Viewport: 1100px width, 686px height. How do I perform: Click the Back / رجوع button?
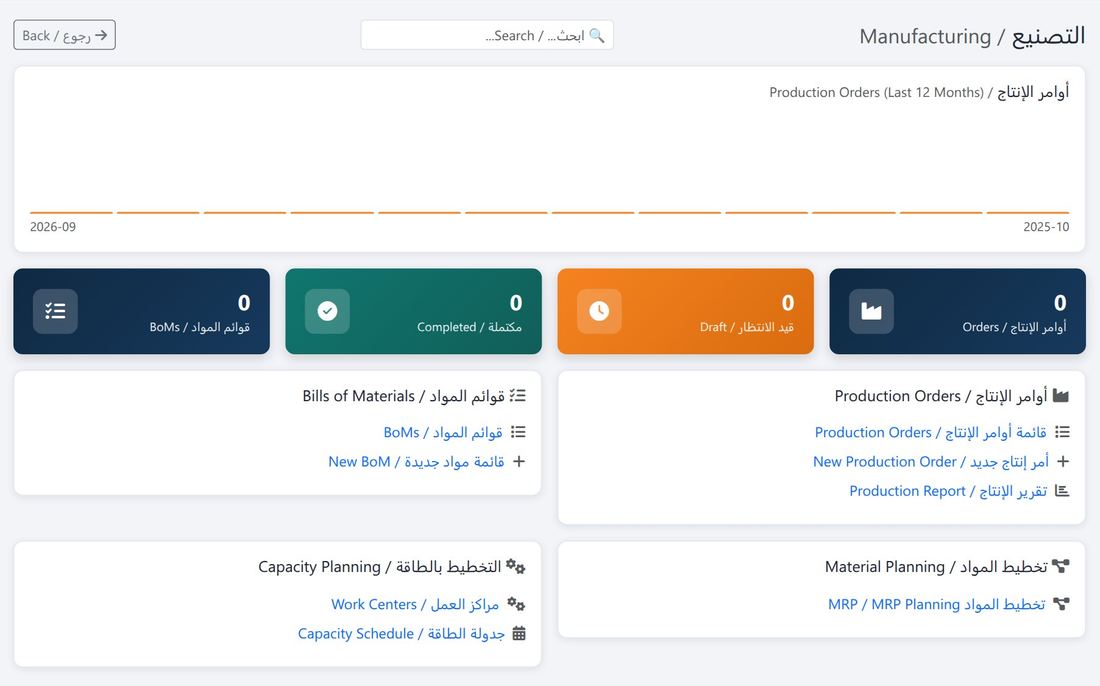click(x=65, y=35)
